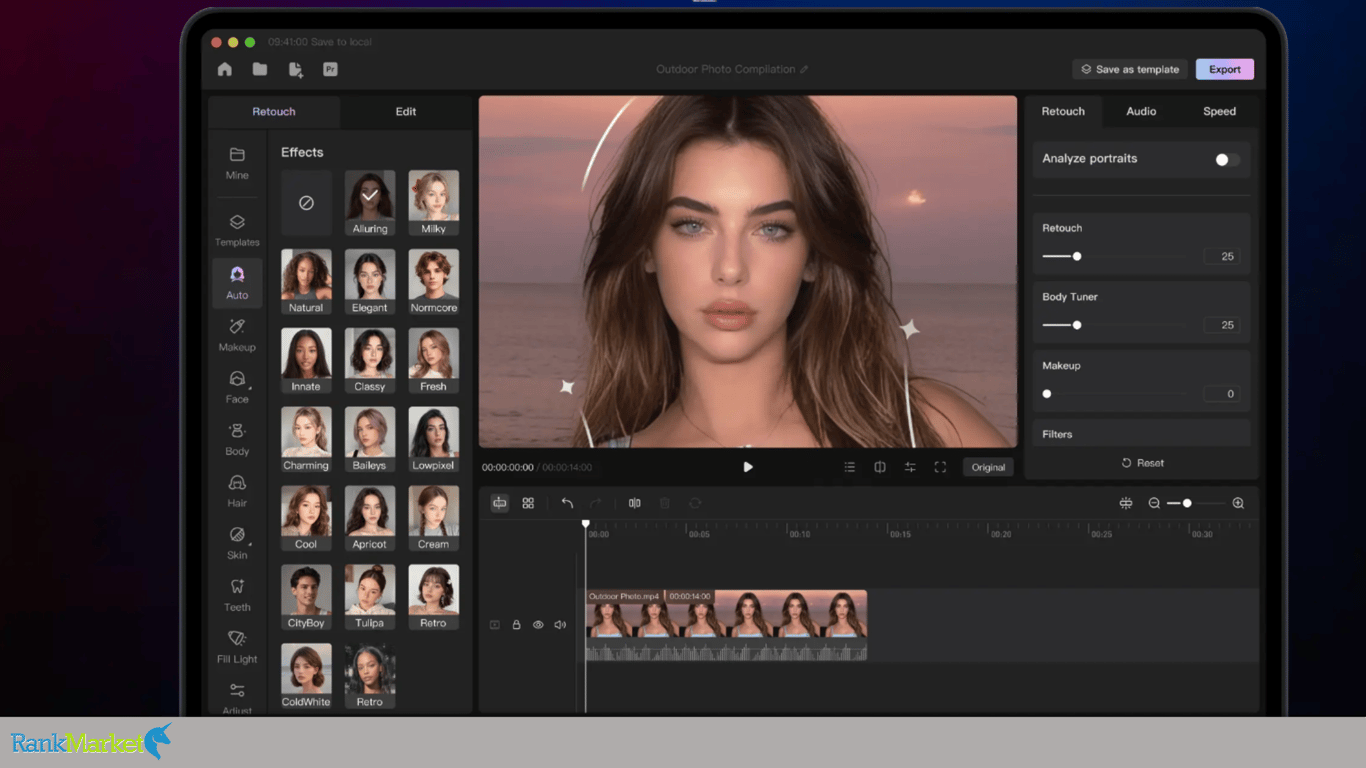This screenshot has width=1366, height=768.
Task: Apply the Elegant effect
Action: [x=370, y=282]
